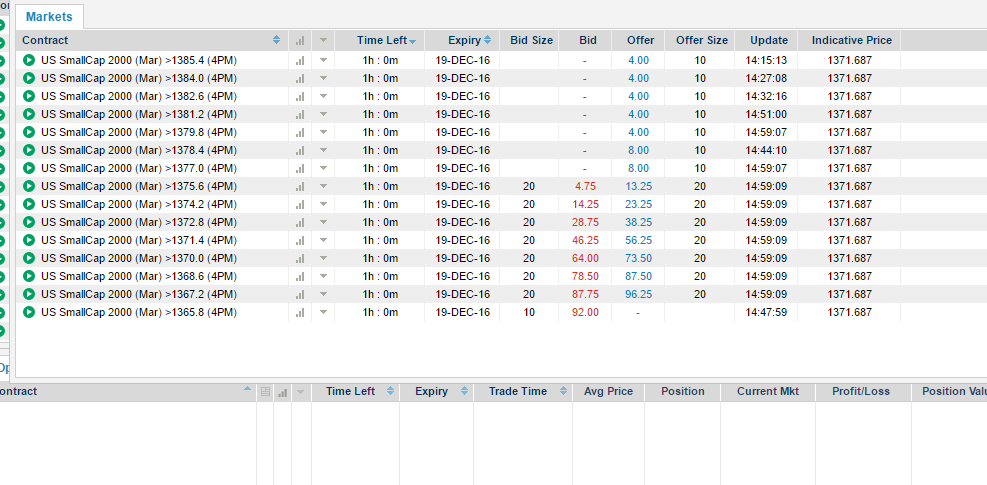Click bid price 92.00 for >1365.8
This screenshot has height=485, width=987.
point(585,312)
